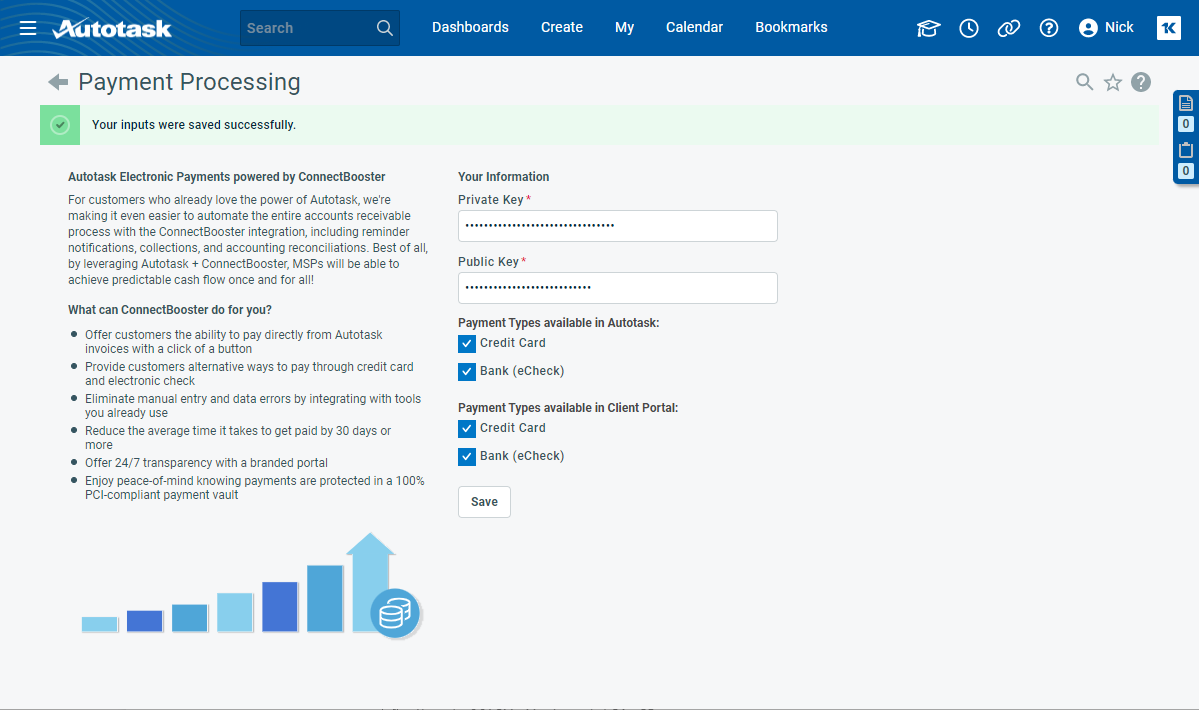The height and width of the screenshot is (710, 1199).
Task: Click 'Payment Types available in Autotask:' label
Action: [x=558, y=323]
